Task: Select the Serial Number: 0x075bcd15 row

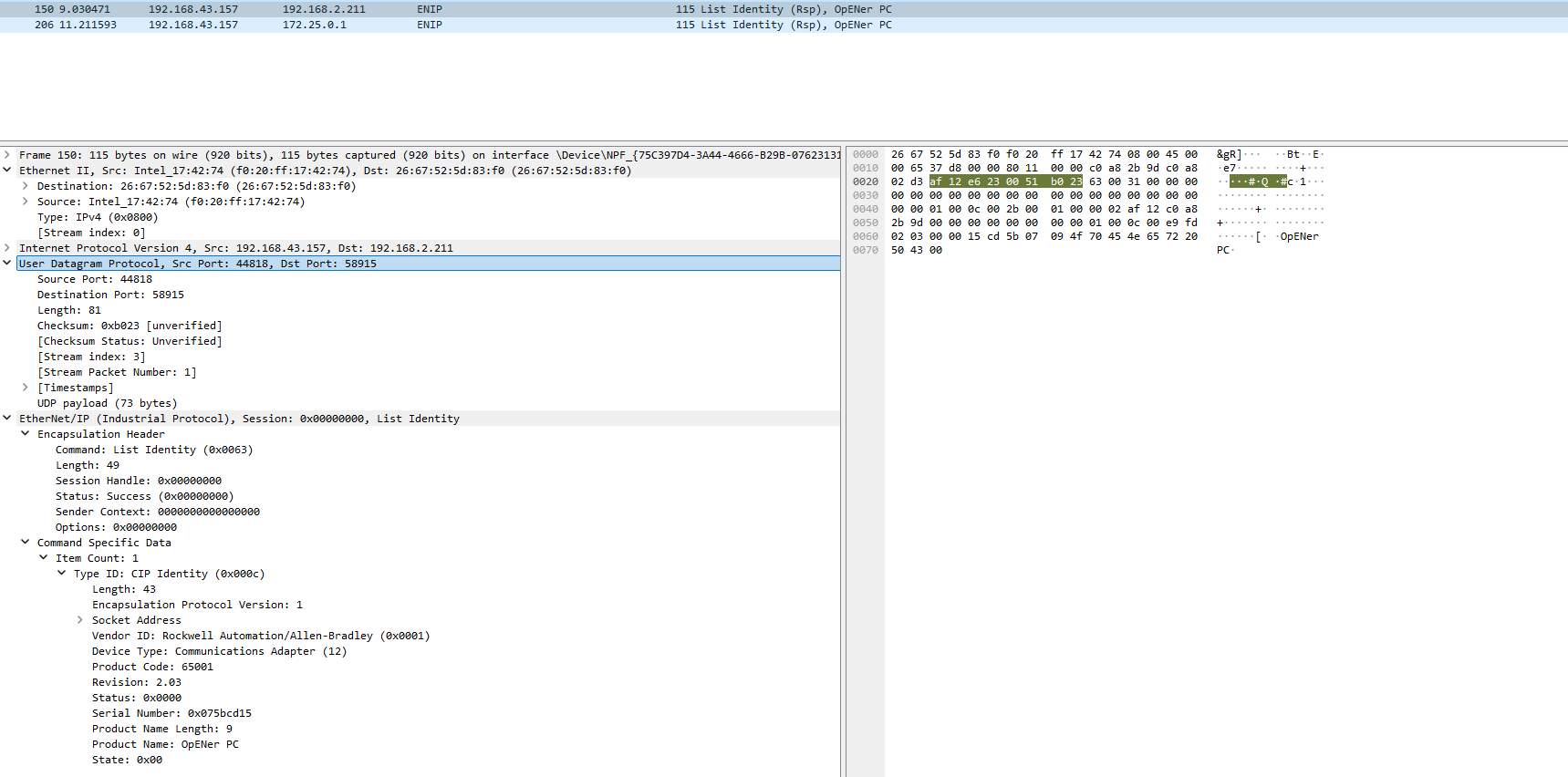Action: click(171, 713)
